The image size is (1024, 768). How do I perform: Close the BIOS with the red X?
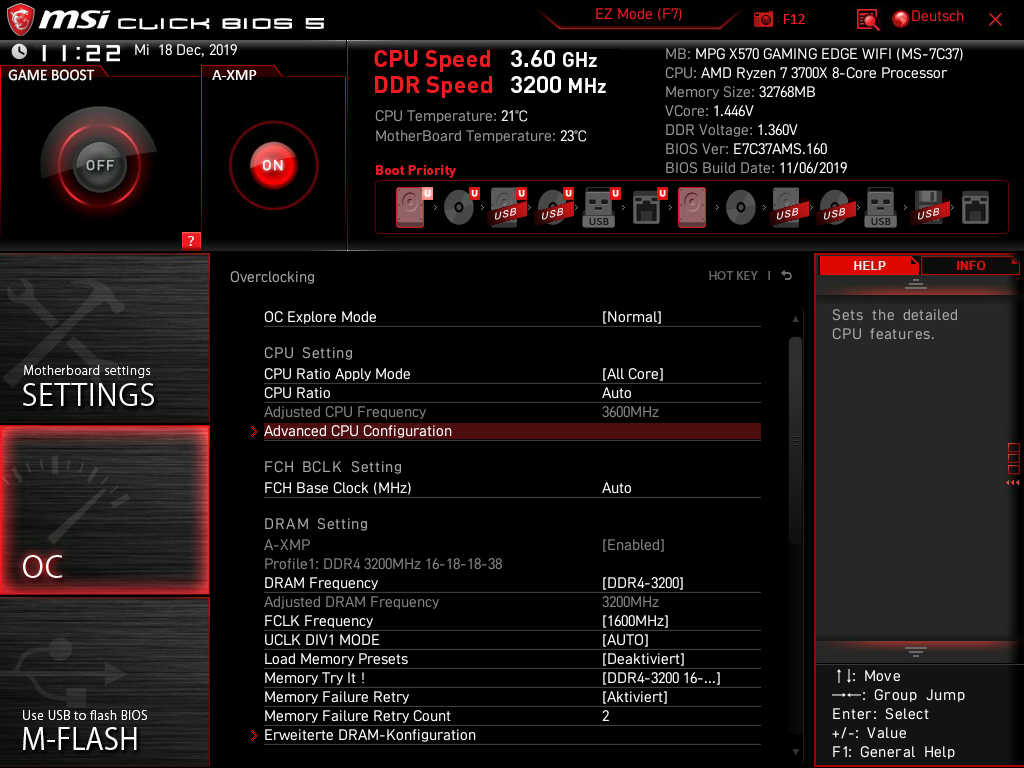coord(995,20)
